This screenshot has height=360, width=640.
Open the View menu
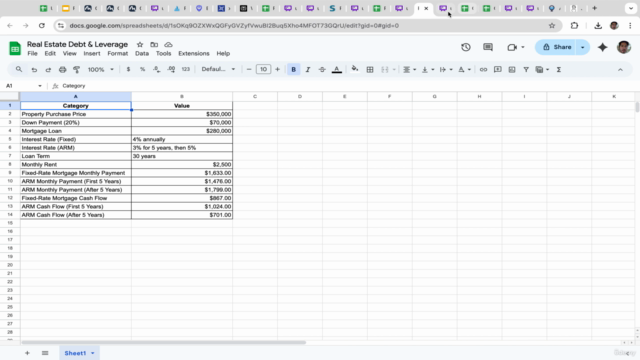pos(69,53)
